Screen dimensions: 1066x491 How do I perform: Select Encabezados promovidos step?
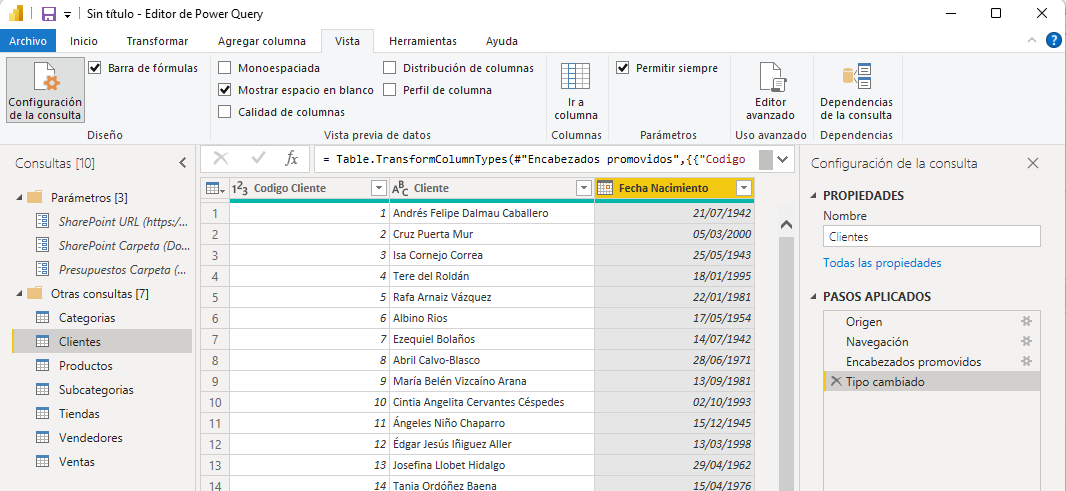point(914,362)
